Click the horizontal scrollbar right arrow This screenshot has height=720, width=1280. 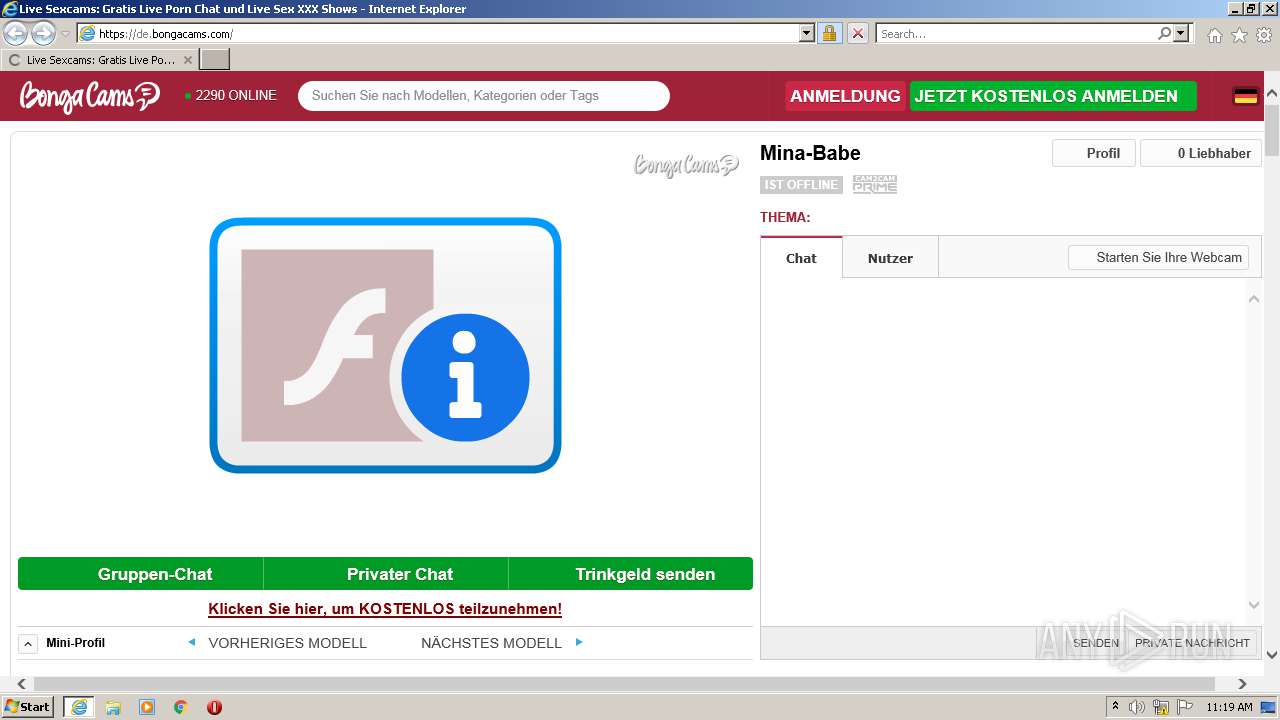tap(1243, 684)
